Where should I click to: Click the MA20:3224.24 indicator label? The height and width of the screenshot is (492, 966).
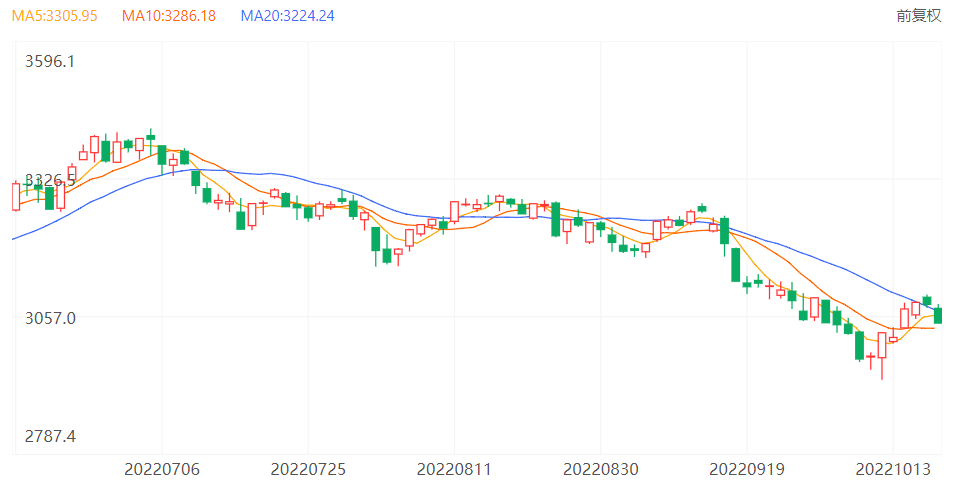(x=288, y=16)
